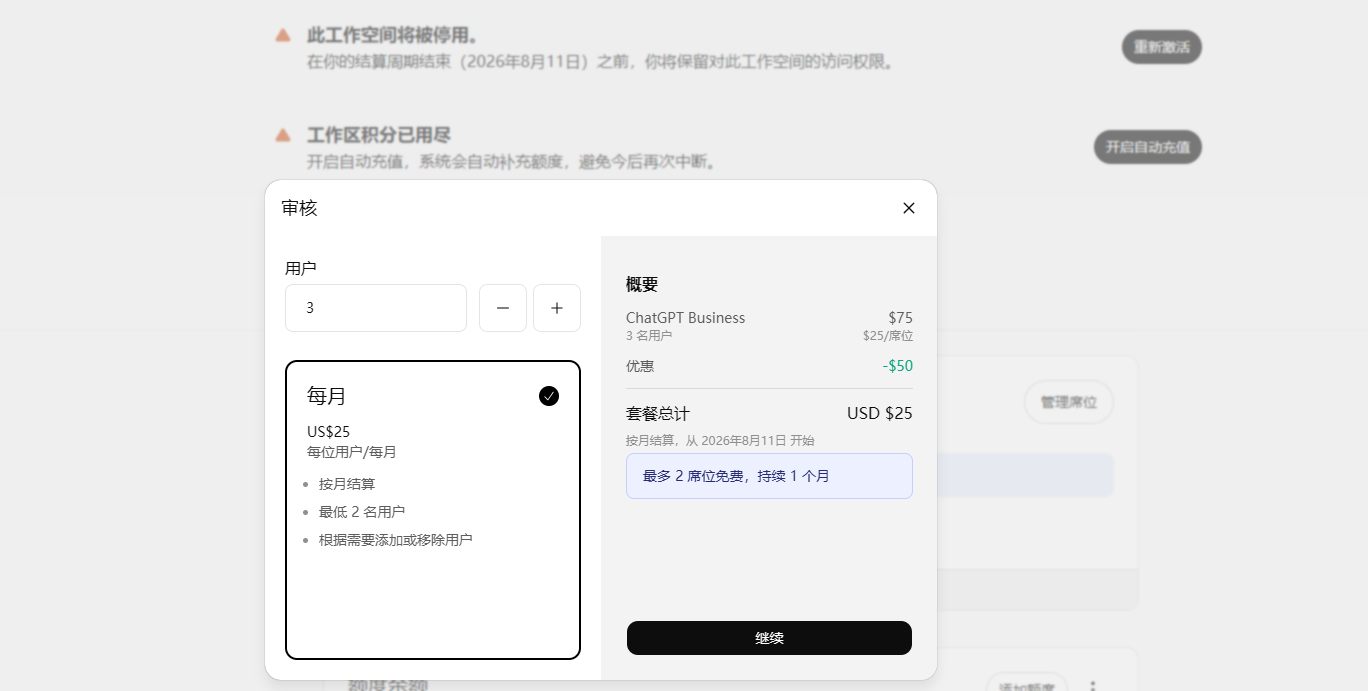Click the 工作区积分已用尽 heading
The height and width of the screenshot is (691, 1368).
380,135
